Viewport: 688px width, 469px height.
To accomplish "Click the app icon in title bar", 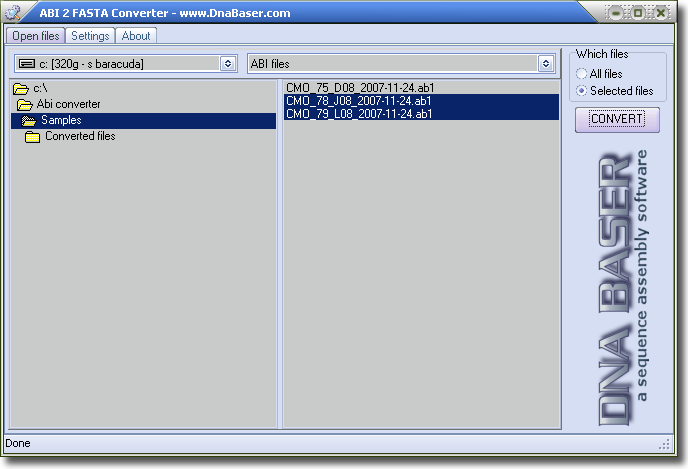I will click(x=12, y=13).
